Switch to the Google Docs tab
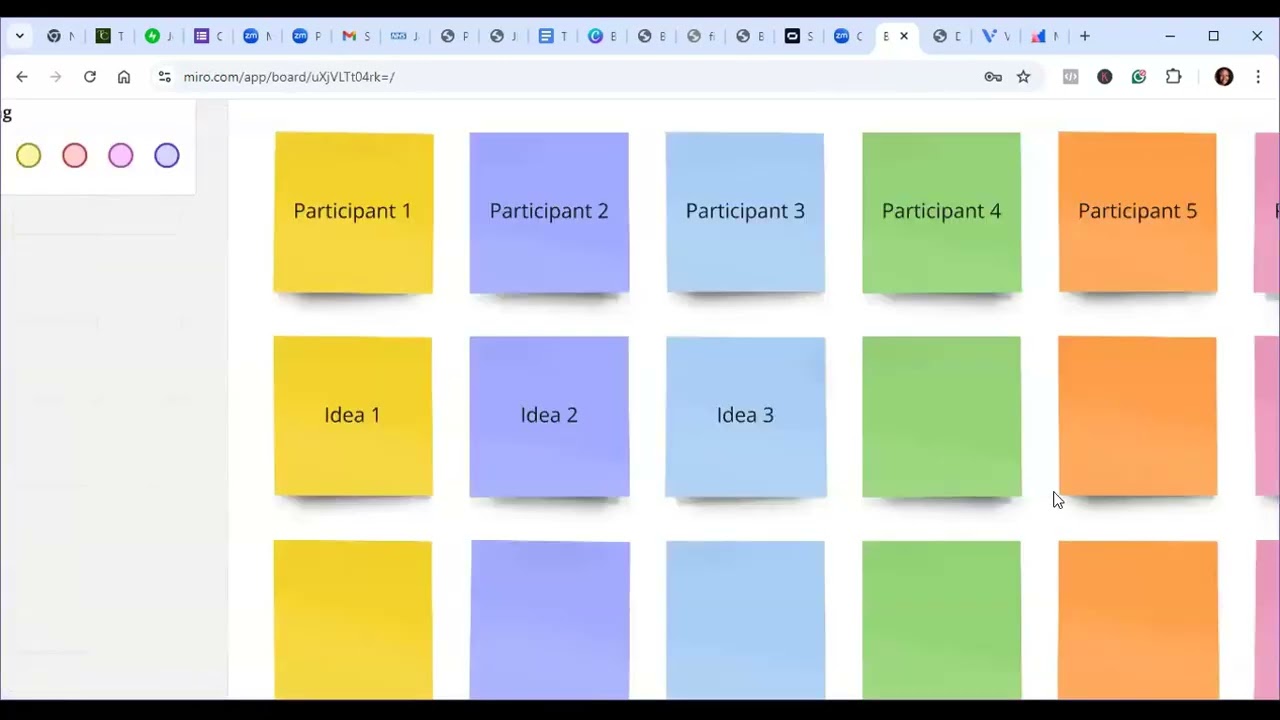 click(552, 36)
